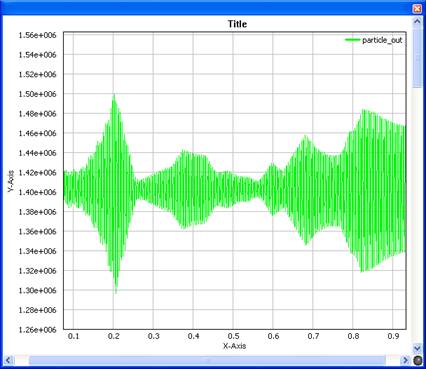Click the 1.26e+006 Y-Axis tick label
The height and width of the screenshot is (369, 426).
tap(38, 330)
